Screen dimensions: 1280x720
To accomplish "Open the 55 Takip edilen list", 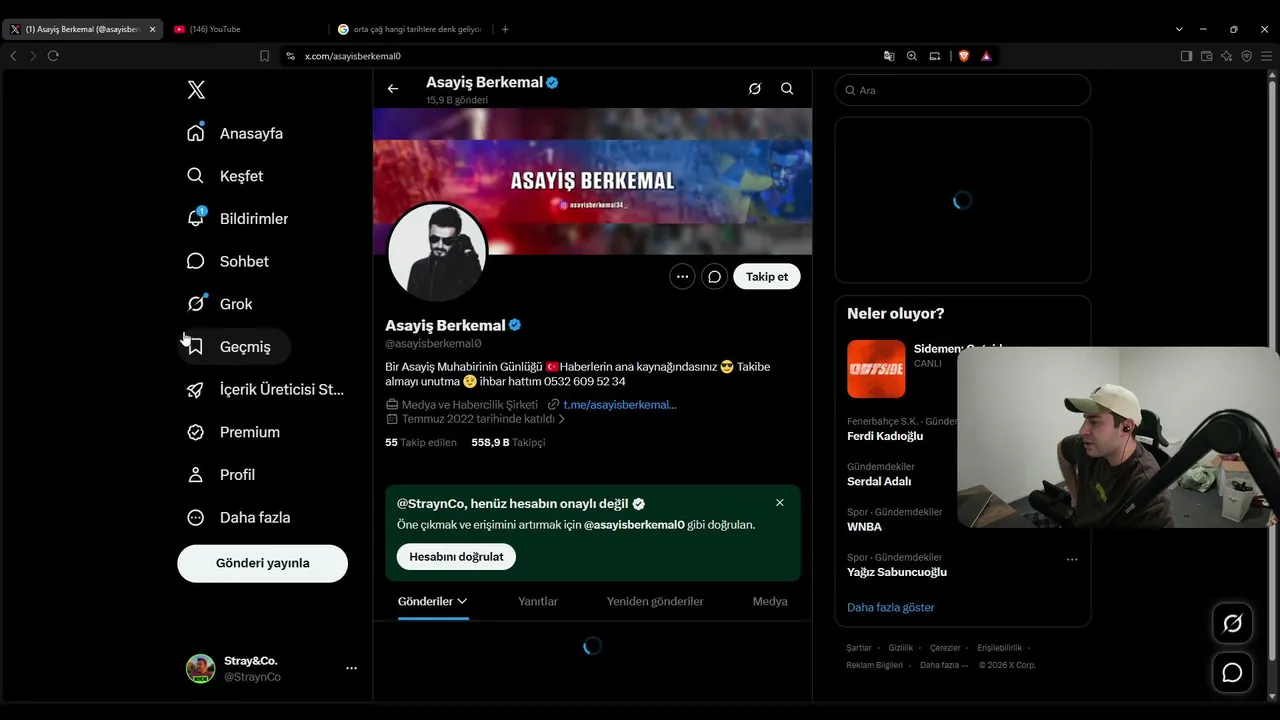I will click(x=421, y=442).
